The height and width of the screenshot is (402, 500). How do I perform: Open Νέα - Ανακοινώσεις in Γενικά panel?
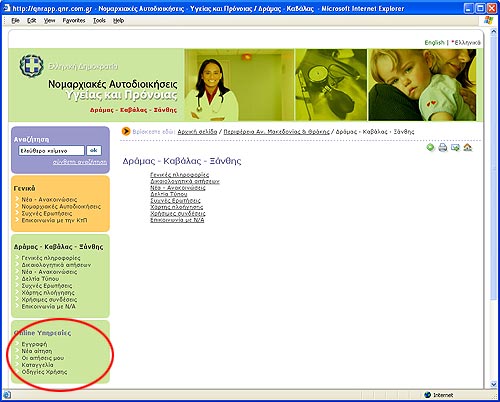click(49, 199)
